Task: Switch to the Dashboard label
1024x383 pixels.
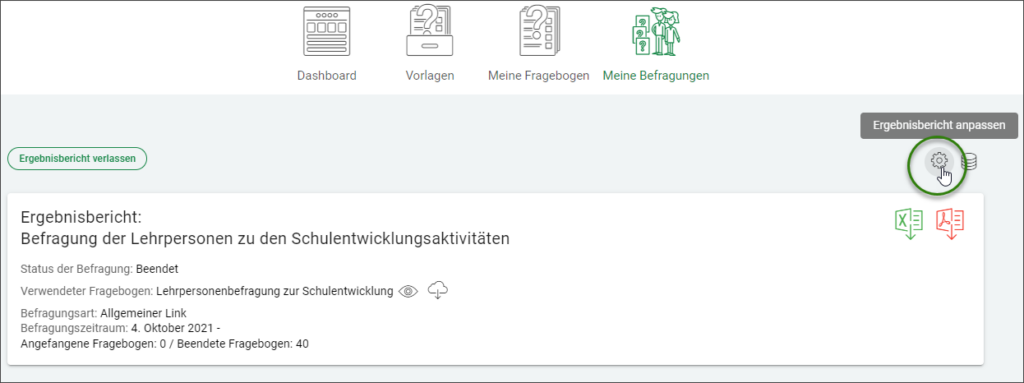Action: (327, 76)
